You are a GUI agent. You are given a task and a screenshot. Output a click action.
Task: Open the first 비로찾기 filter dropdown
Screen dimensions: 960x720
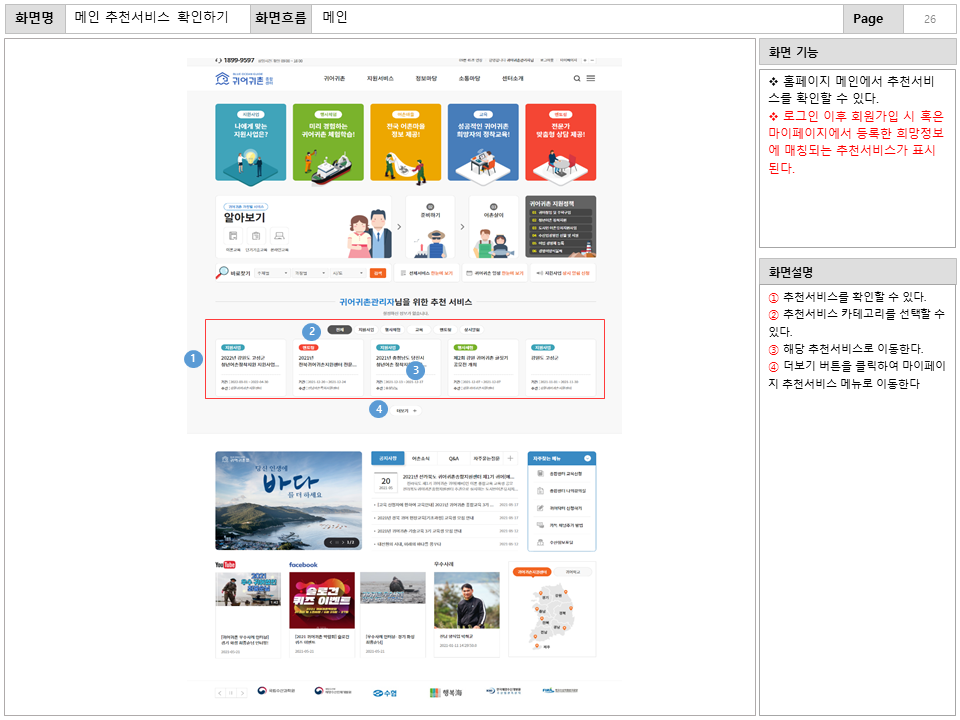click(273, 273)
